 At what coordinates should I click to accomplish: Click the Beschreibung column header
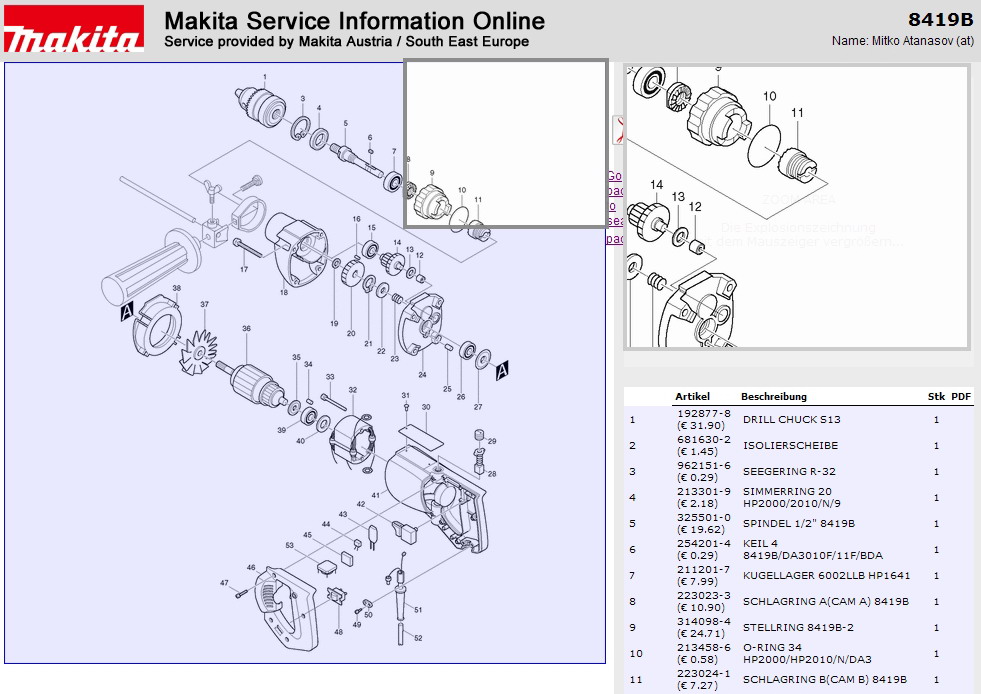(773, 397)
